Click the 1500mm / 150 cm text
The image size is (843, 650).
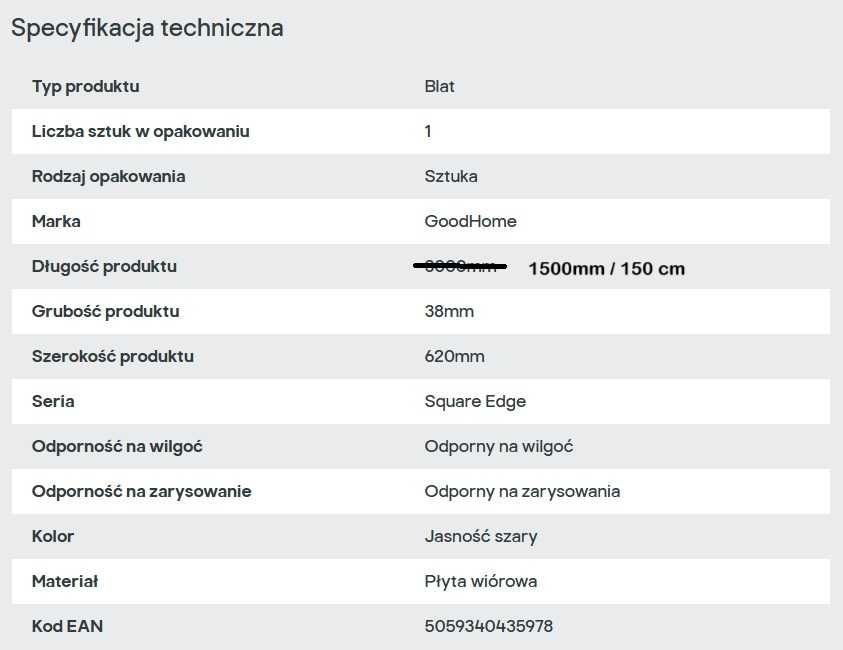(606, 268)
